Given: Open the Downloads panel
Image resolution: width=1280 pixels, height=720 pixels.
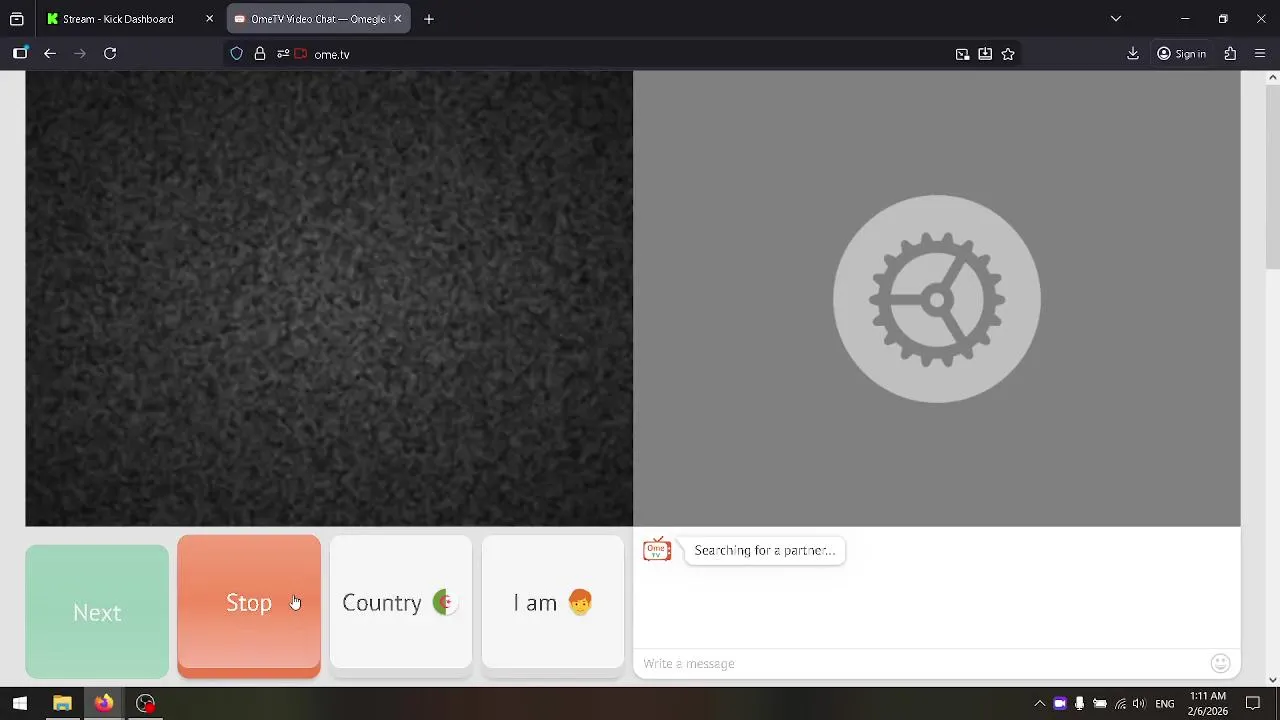Looking at the screenshot, I should click(1133, 54).
